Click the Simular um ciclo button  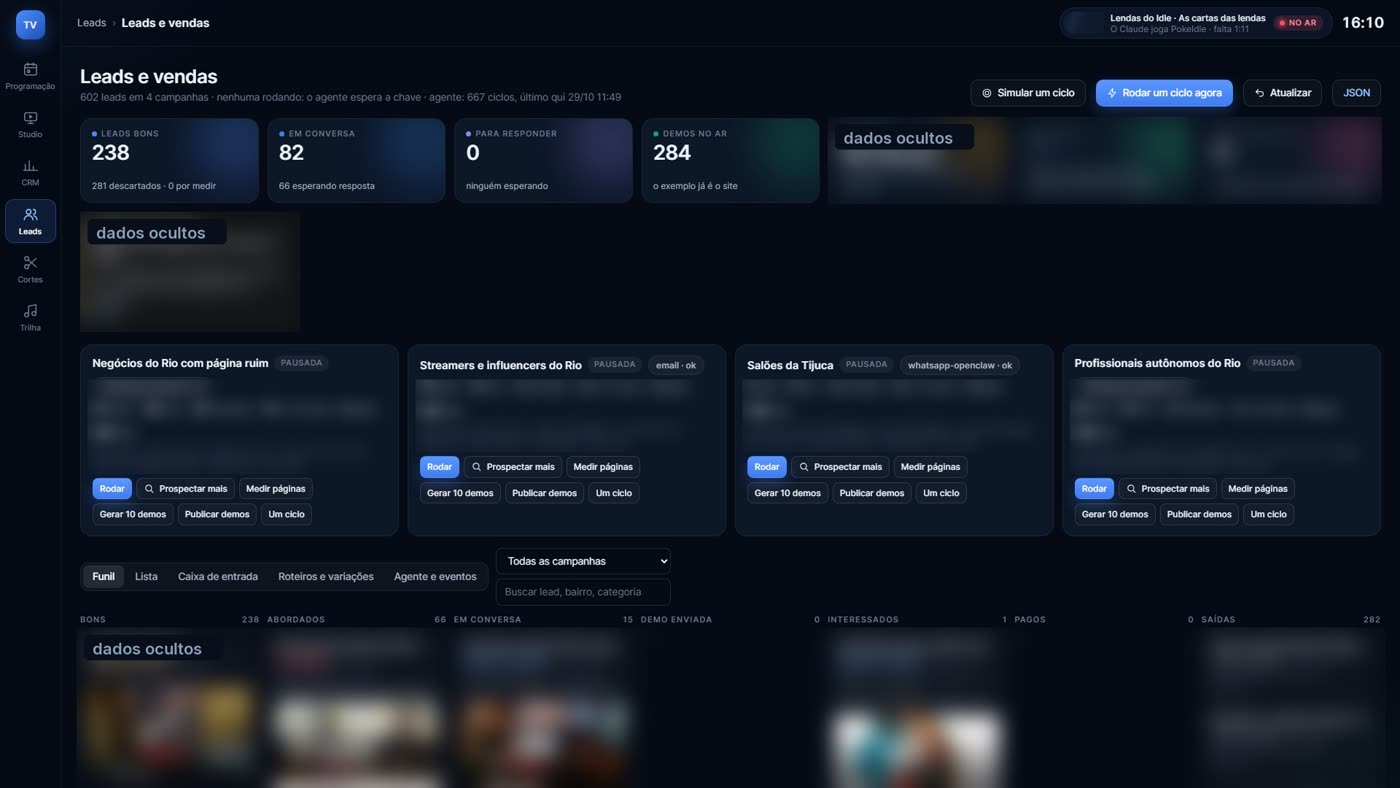point(1028,93)
